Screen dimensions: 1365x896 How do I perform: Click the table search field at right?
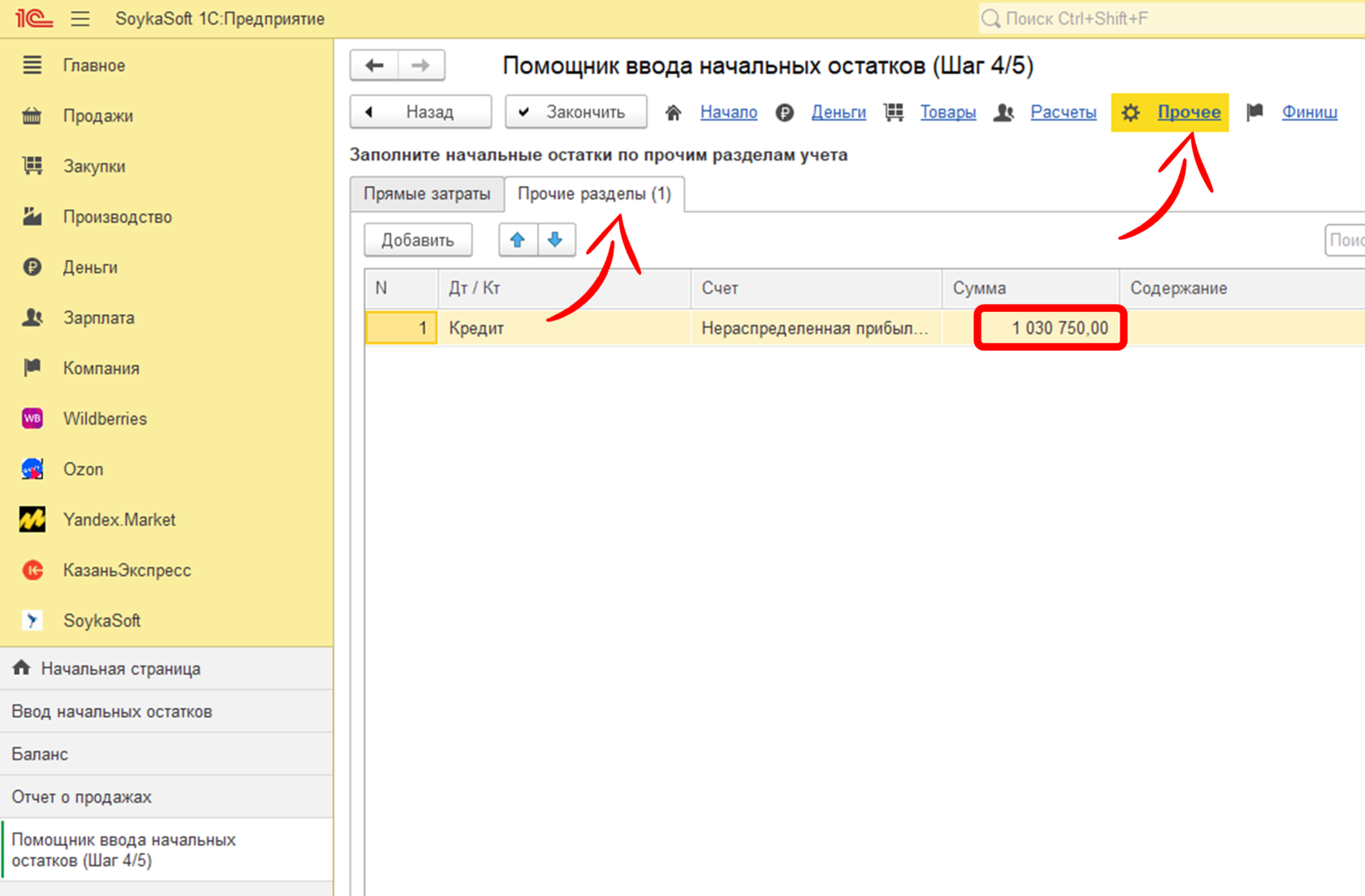click(x=1345, y=240)
